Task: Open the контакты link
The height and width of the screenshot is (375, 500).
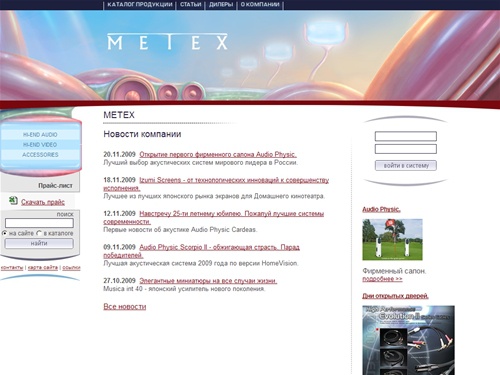Action: click(12, 268)
